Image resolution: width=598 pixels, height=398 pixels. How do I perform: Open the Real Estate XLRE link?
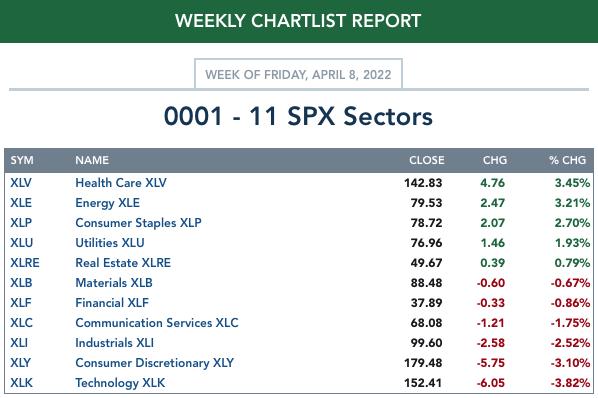pyautogui.click(x=123, y=263)
